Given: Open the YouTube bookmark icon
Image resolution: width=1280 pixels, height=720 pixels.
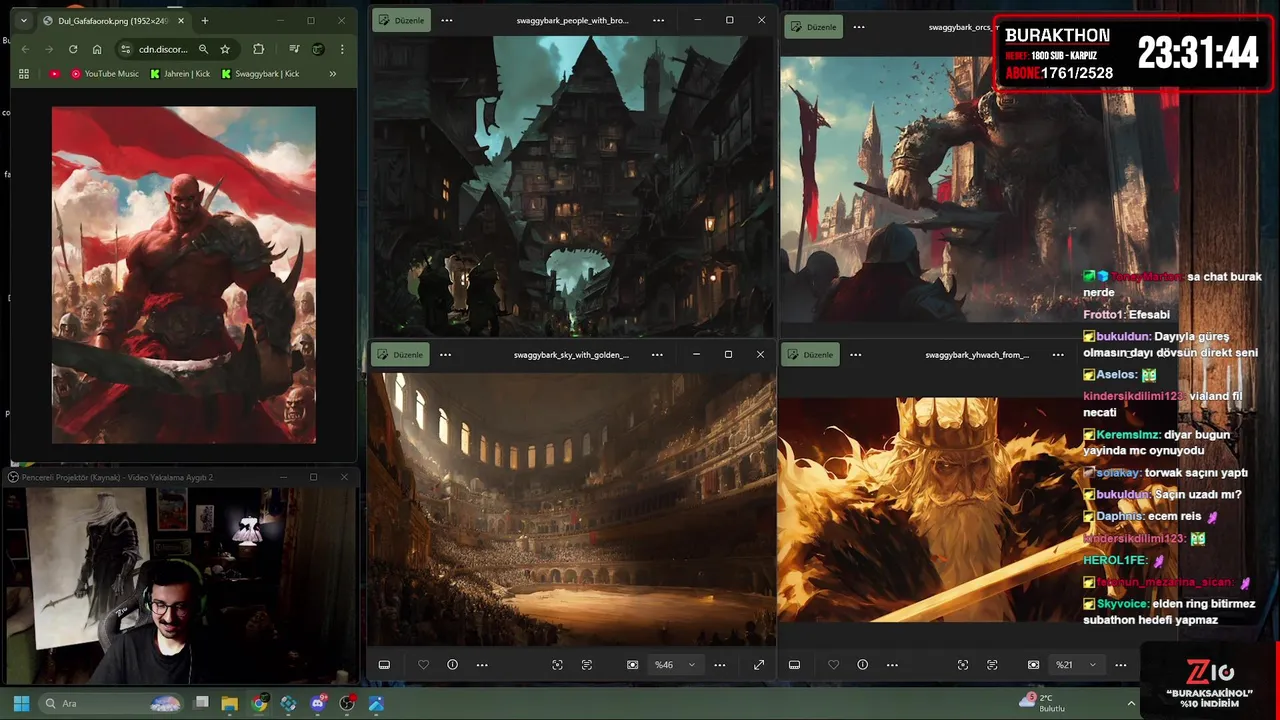Looking at the screenshot, I should [54, 74].
